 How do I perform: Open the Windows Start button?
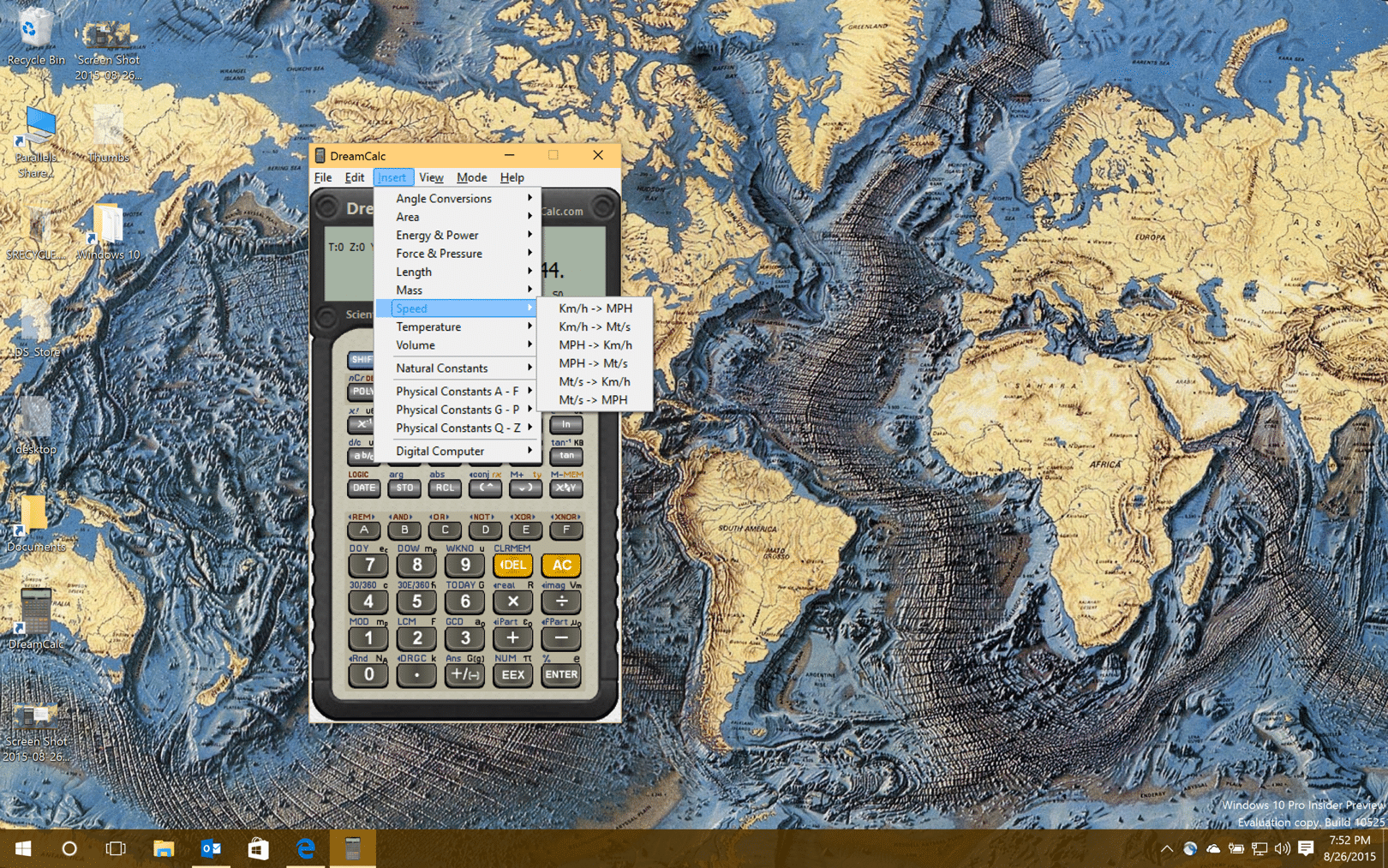click(23, 848)
